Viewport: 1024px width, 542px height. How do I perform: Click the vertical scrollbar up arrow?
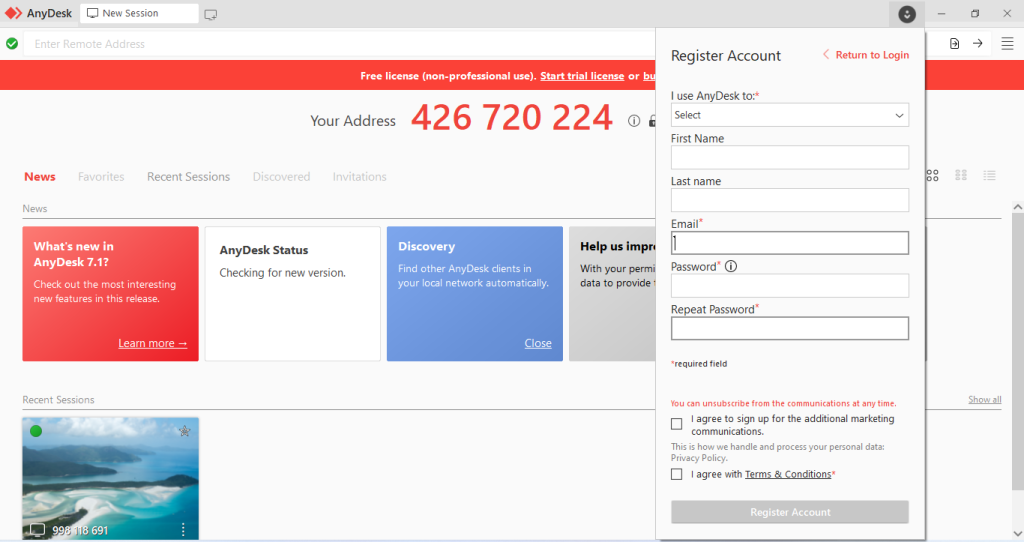coord(1017,207)
